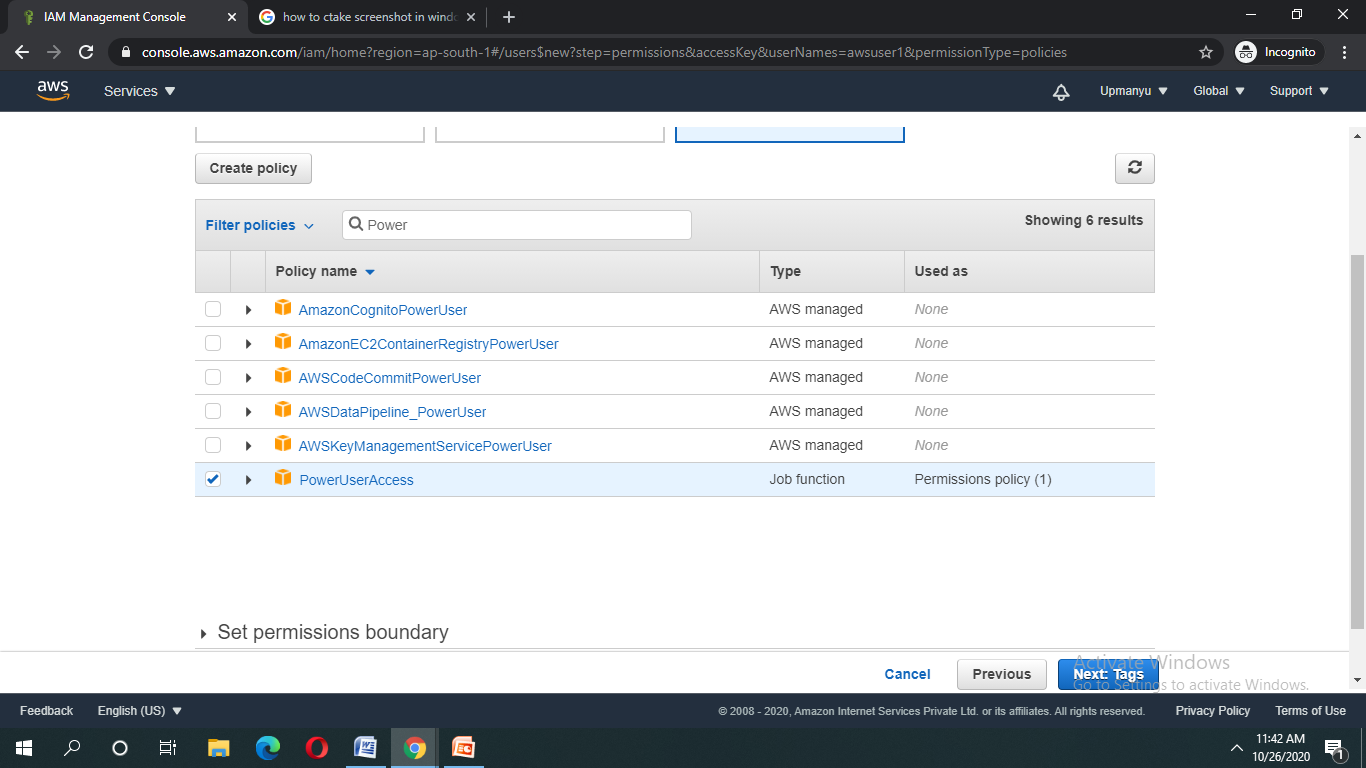Screen dimensions: 1366x768
Task: Open the Upmanyu account menu
Action: coord(1134,91)
